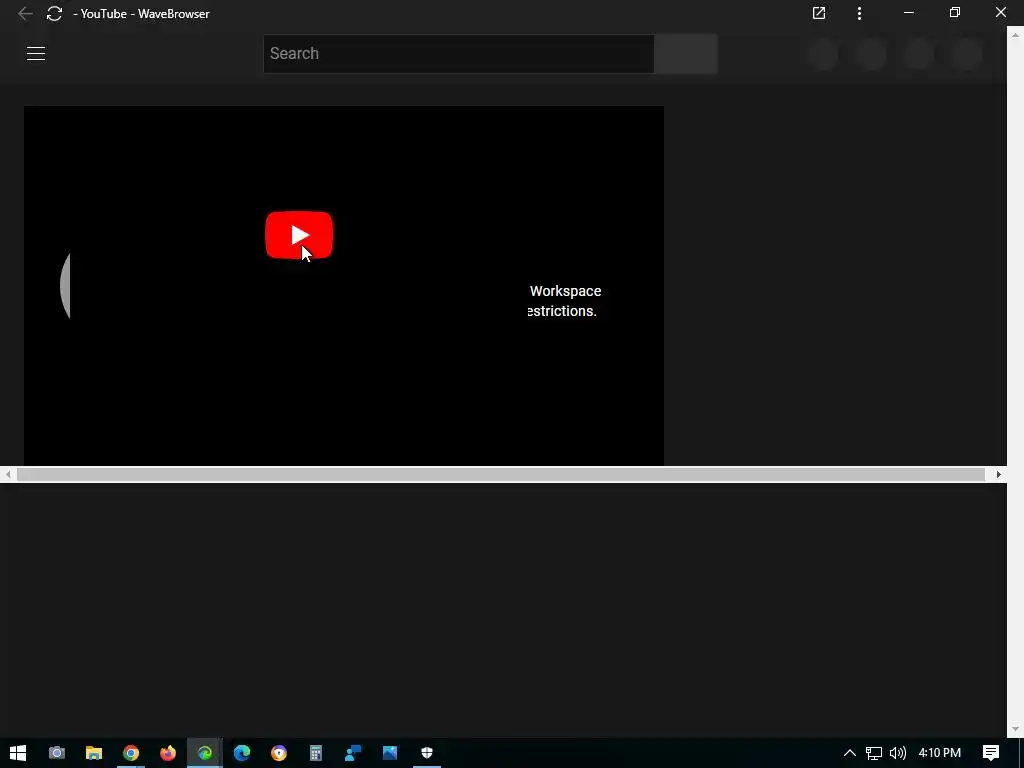1024x768 pixels.
Task: Open the volume speaker tray icon
Action: pos(898,753)
